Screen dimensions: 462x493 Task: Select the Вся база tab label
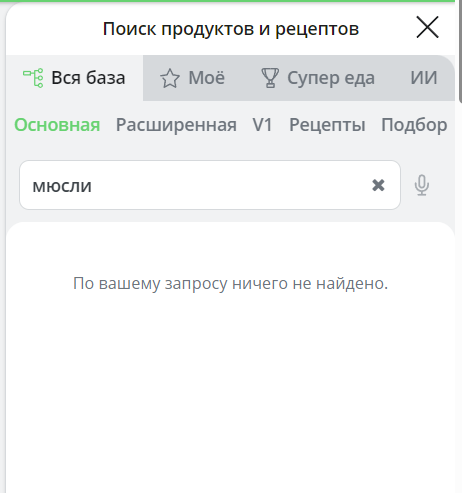[x=88, y=78]
